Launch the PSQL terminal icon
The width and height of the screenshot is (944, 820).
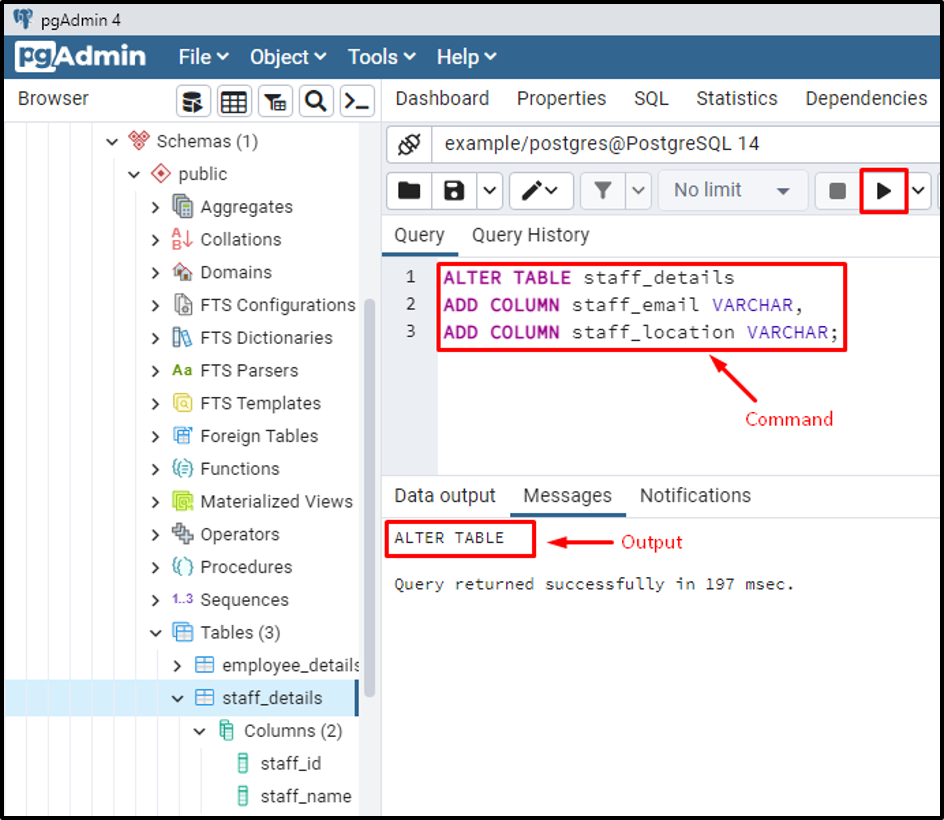tap(357, 101)
